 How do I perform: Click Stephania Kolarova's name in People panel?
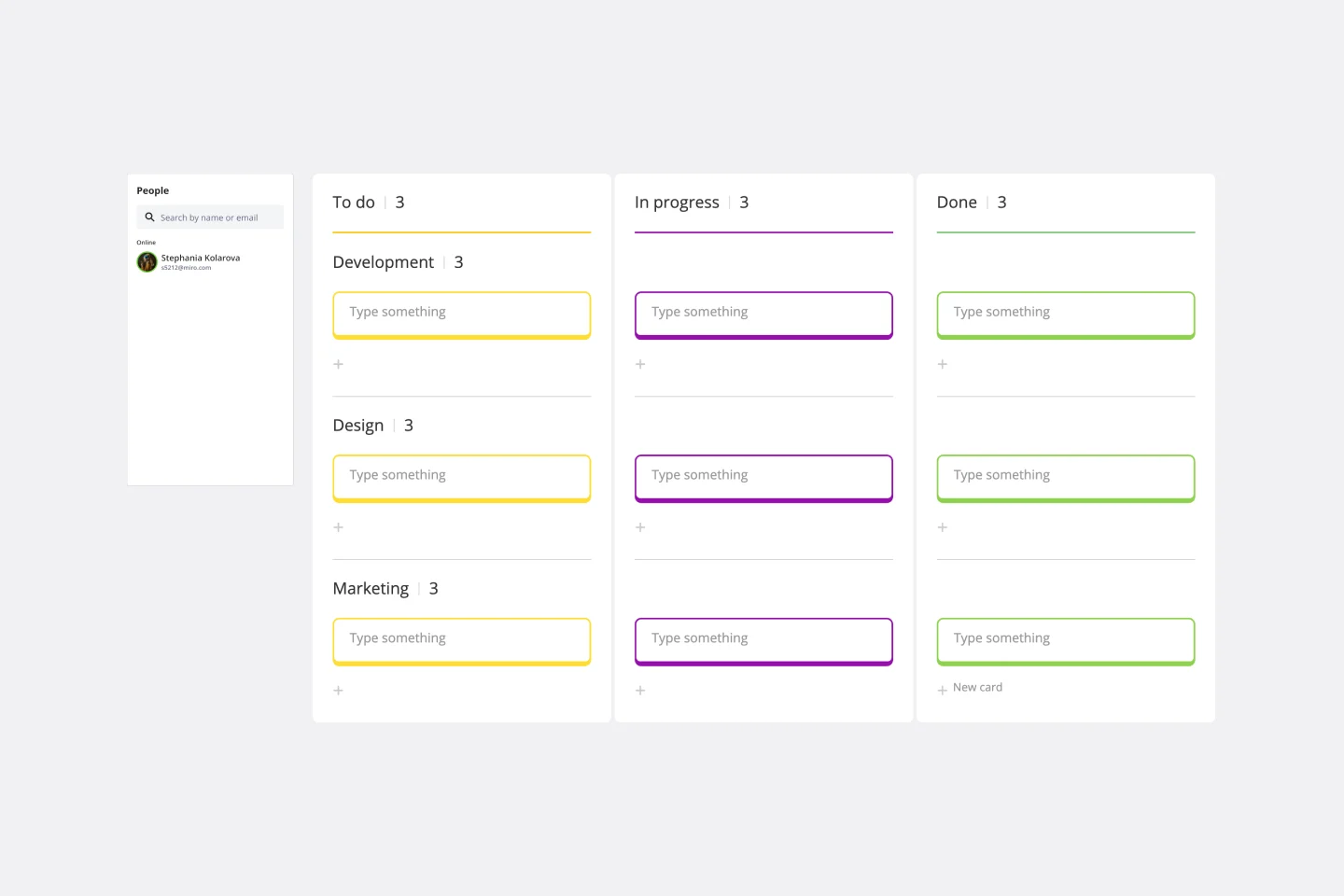coord(200,258)
